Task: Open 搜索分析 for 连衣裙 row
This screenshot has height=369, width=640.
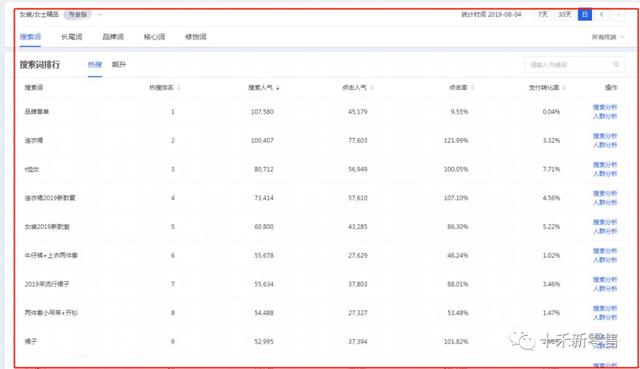Action: [605, 136]
